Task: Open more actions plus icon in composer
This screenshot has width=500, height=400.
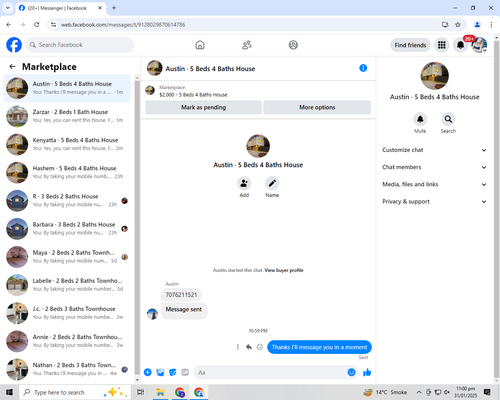Action: (148, 372)
